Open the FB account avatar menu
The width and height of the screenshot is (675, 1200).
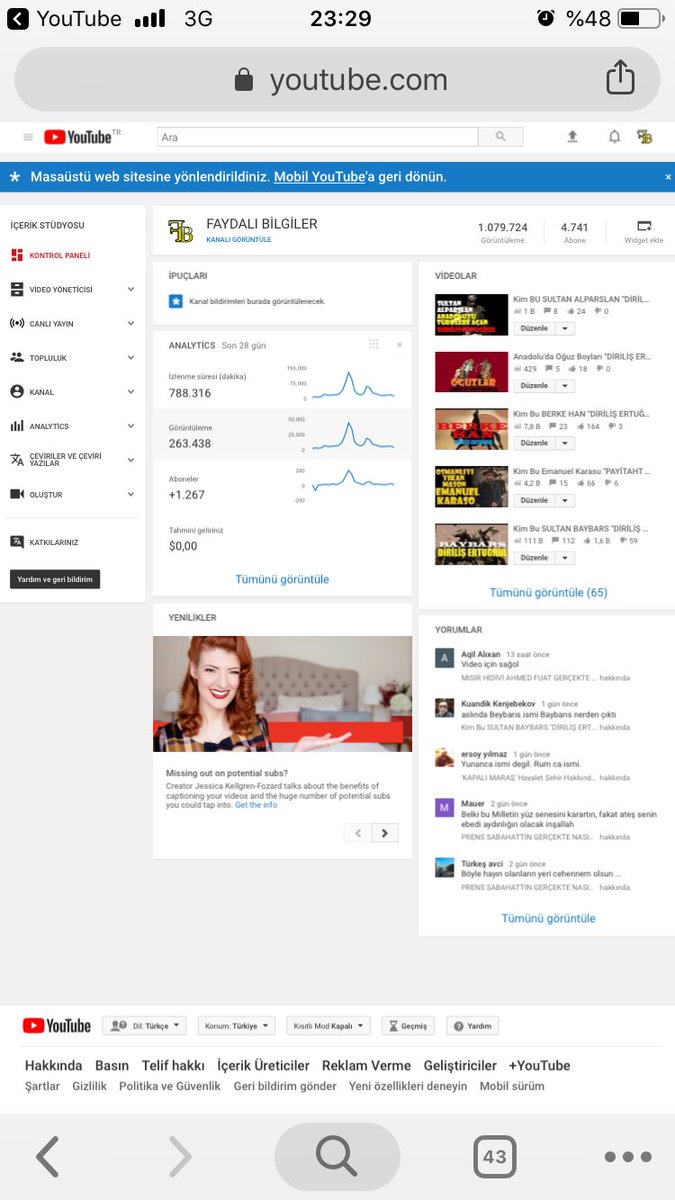tap(645, 137)
